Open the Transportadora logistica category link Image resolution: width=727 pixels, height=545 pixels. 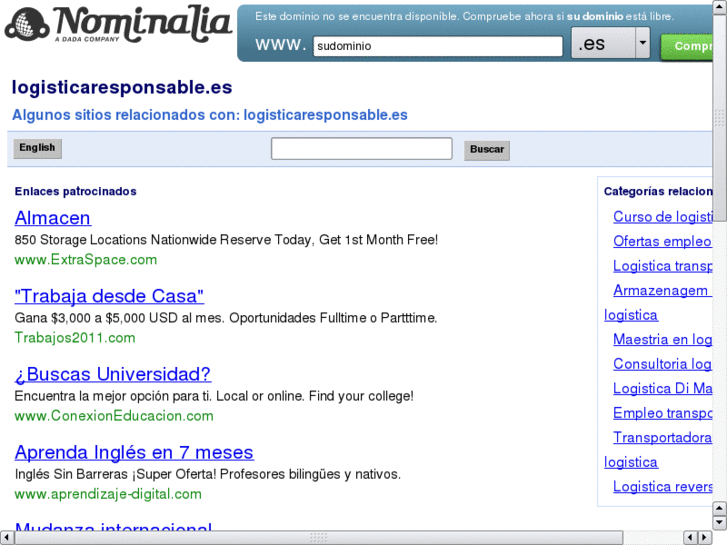coord(663,437)
